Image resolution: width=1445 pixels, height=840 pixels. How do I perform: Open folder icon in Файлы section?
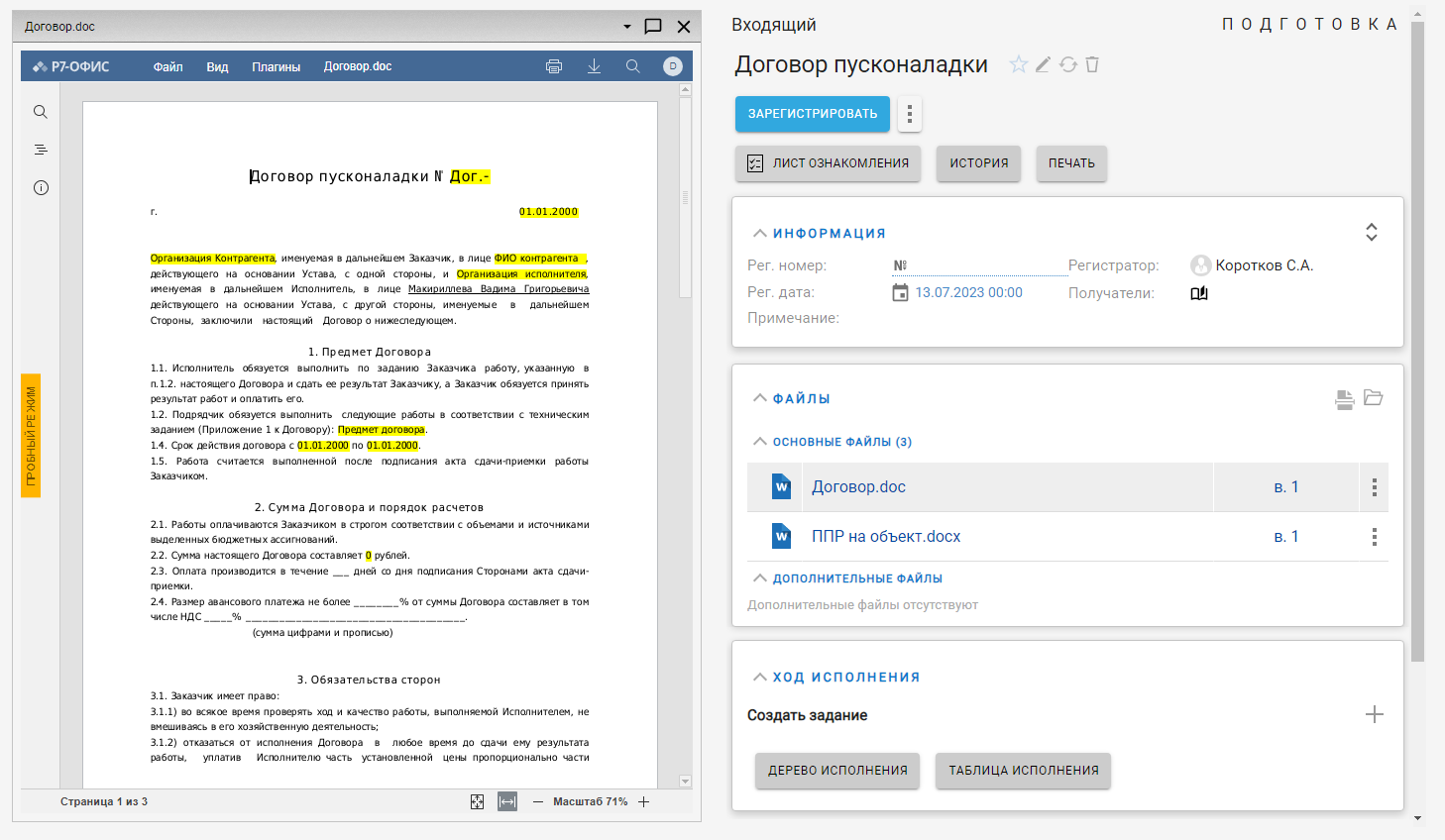click(1373, 397)
